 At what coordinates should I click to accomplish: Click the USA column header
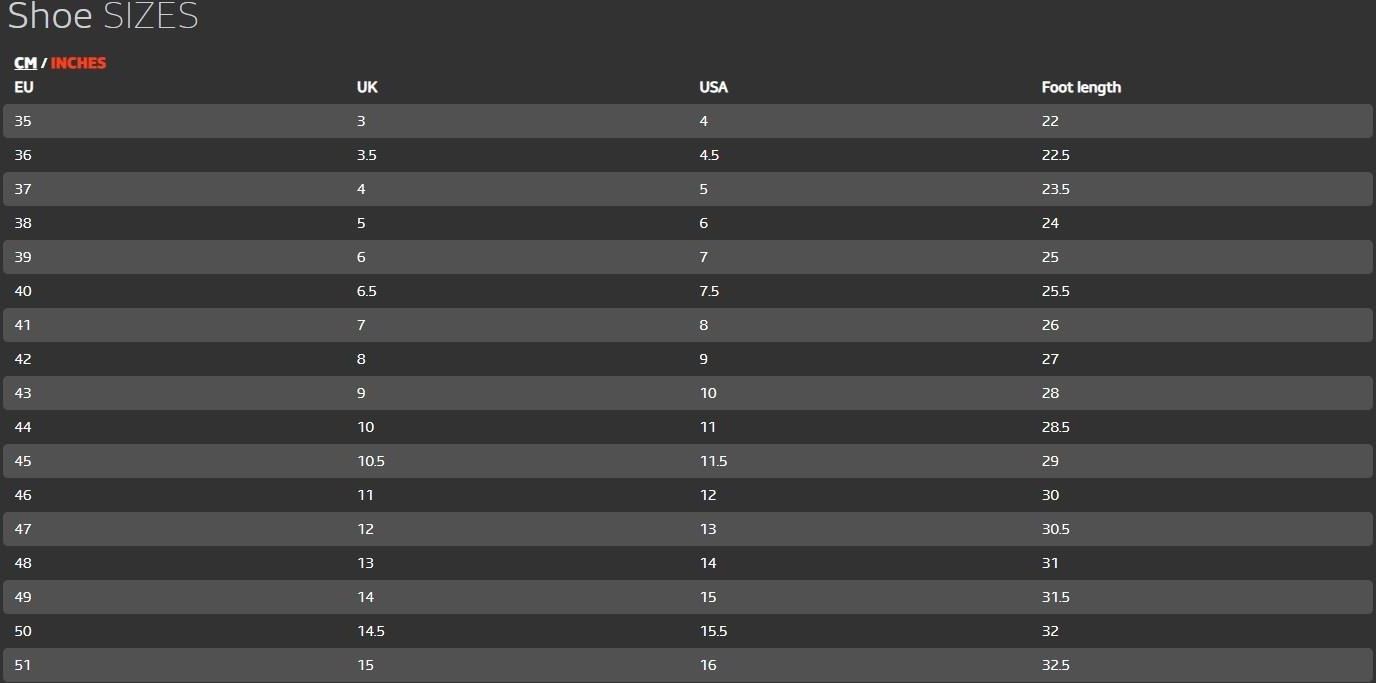(713, 87)
